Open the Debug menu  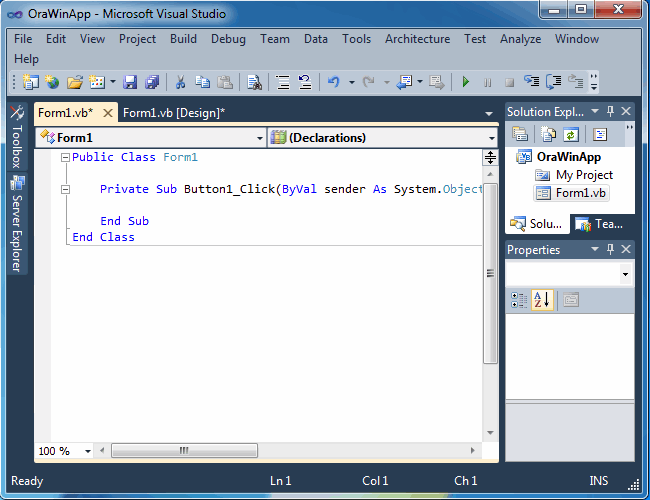pos(227,39)
